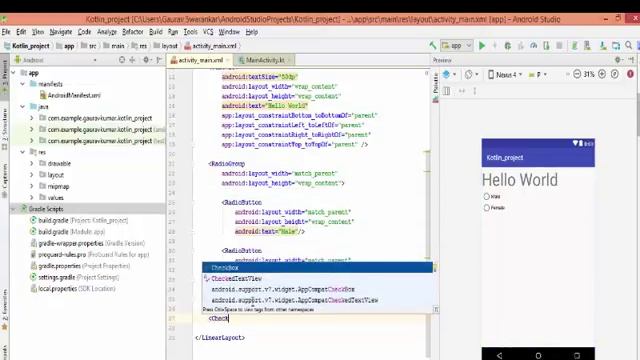This screenshot has width=640, height=360.
Task: Open the Build menu
Action: click(x=156, y=32)
